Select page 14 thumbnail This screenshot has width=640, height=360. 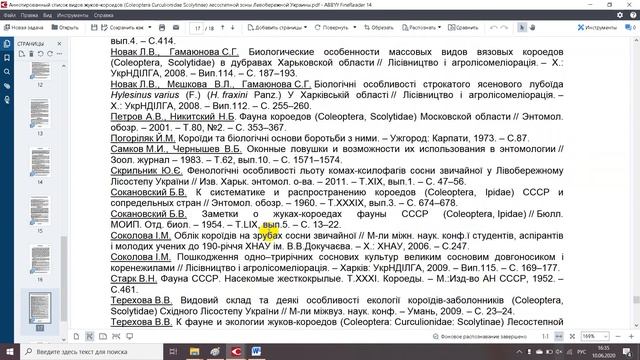click(40, 162)
